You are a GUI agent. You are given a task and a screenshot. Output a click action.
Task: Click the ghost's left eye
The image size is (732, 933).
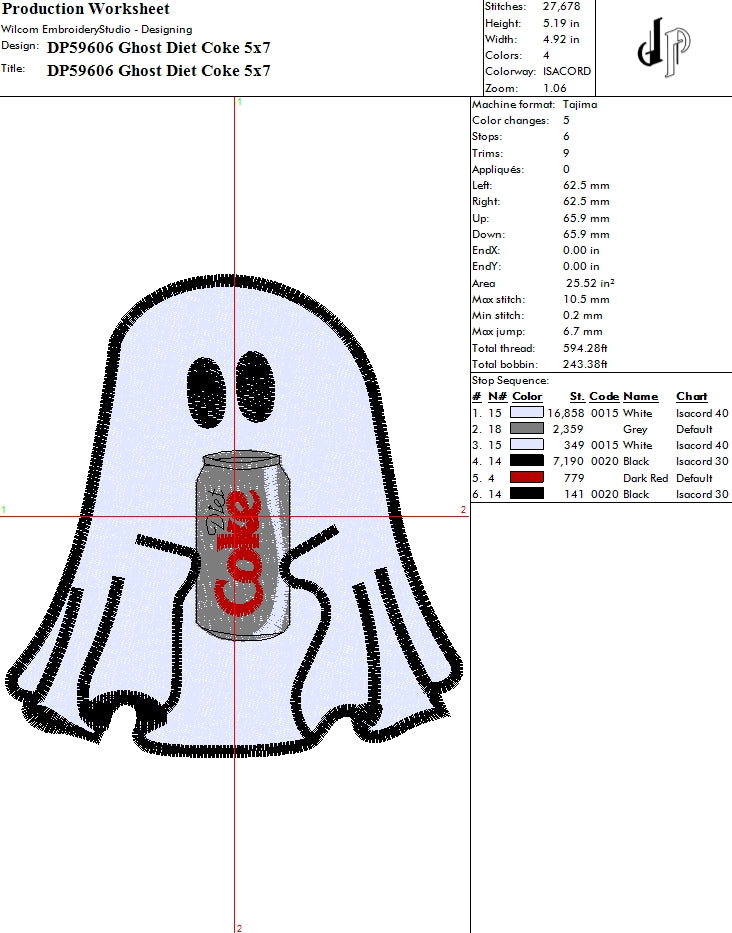(207, 393)
